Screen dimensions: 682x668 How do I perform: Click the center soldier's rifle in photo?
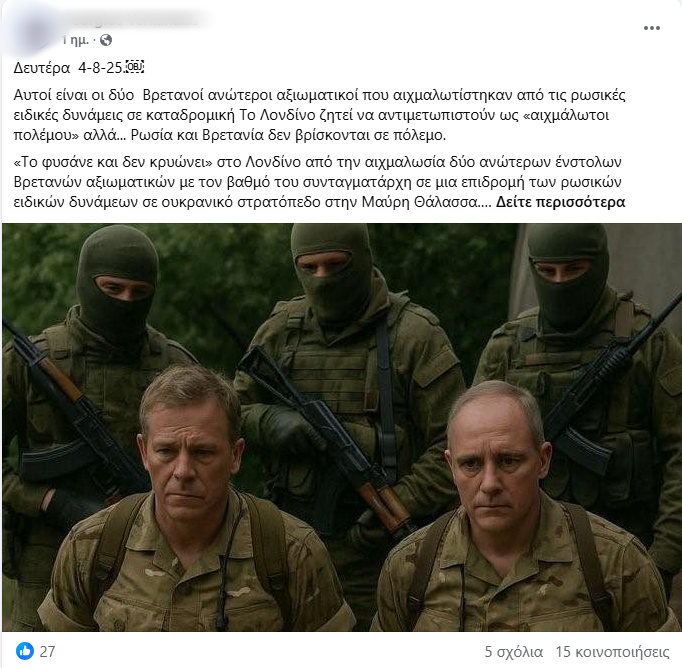[x=324, y=437]
